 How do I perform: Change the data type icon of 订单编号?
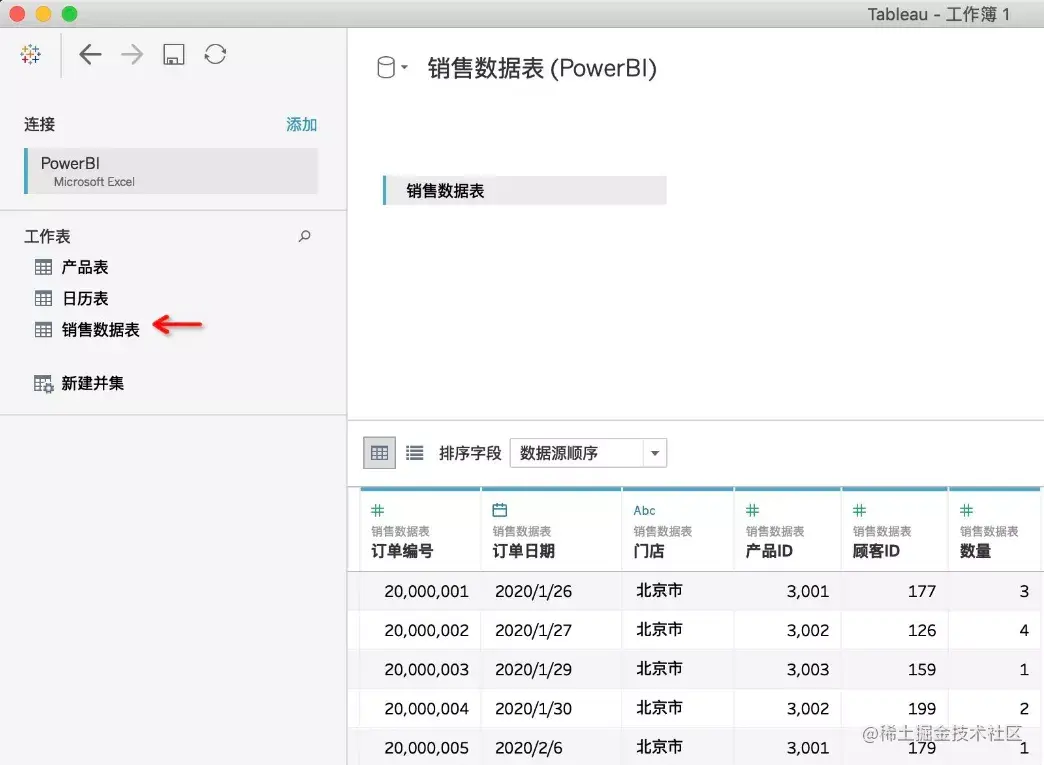click(x=378, y=511)
